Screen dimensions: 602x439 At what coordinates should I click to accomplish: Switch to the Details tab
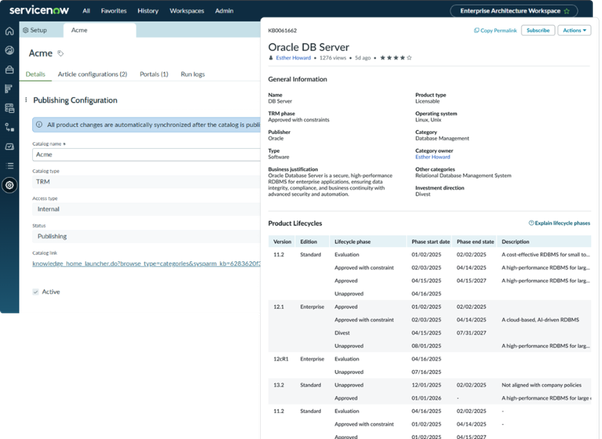[35, 74]
